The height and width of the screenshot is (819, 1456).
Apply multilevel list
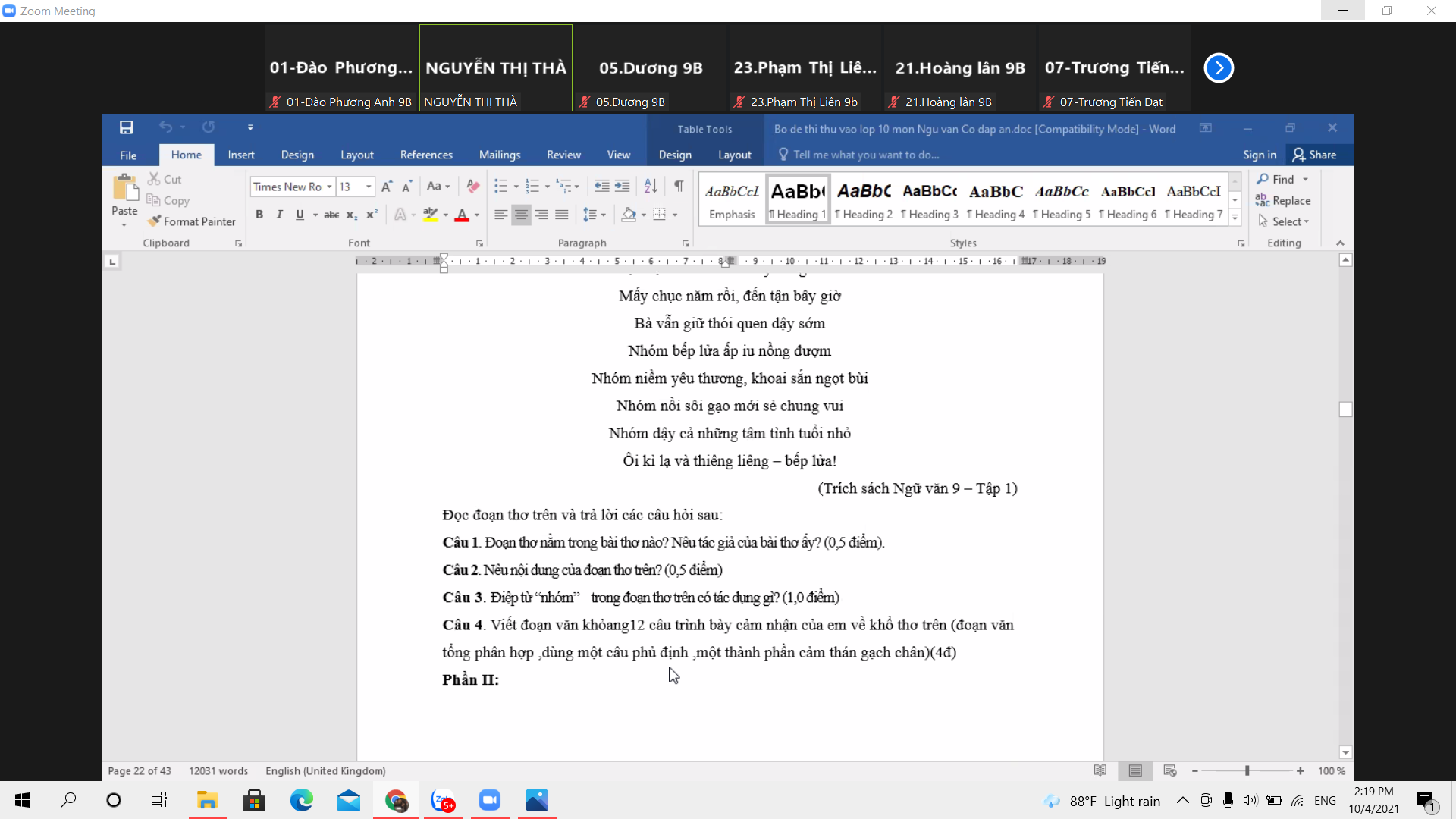click(563, 187)
